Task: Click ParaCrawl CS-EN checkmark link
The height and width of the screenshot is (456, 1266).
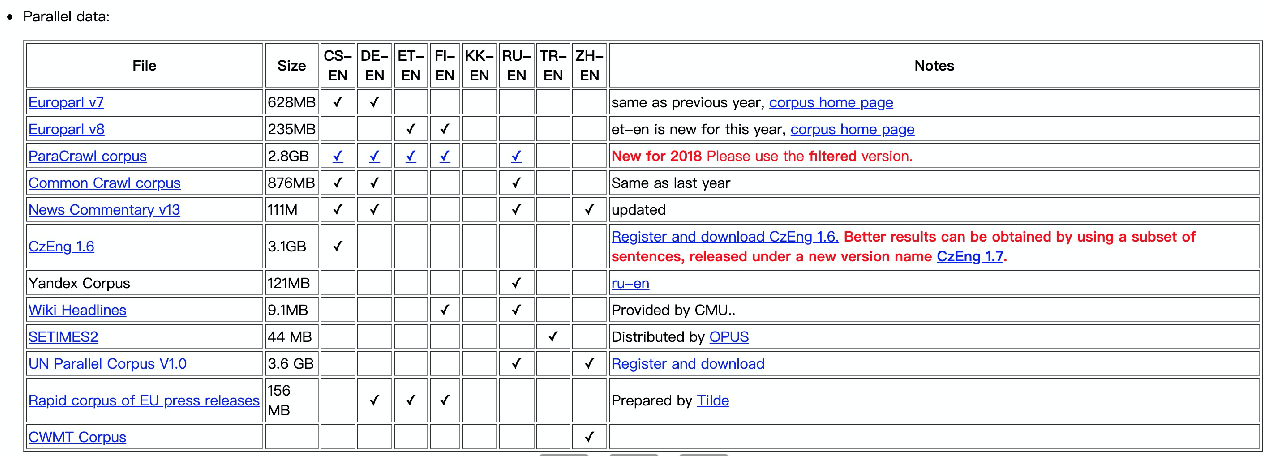Action: [x=338, y=156]
